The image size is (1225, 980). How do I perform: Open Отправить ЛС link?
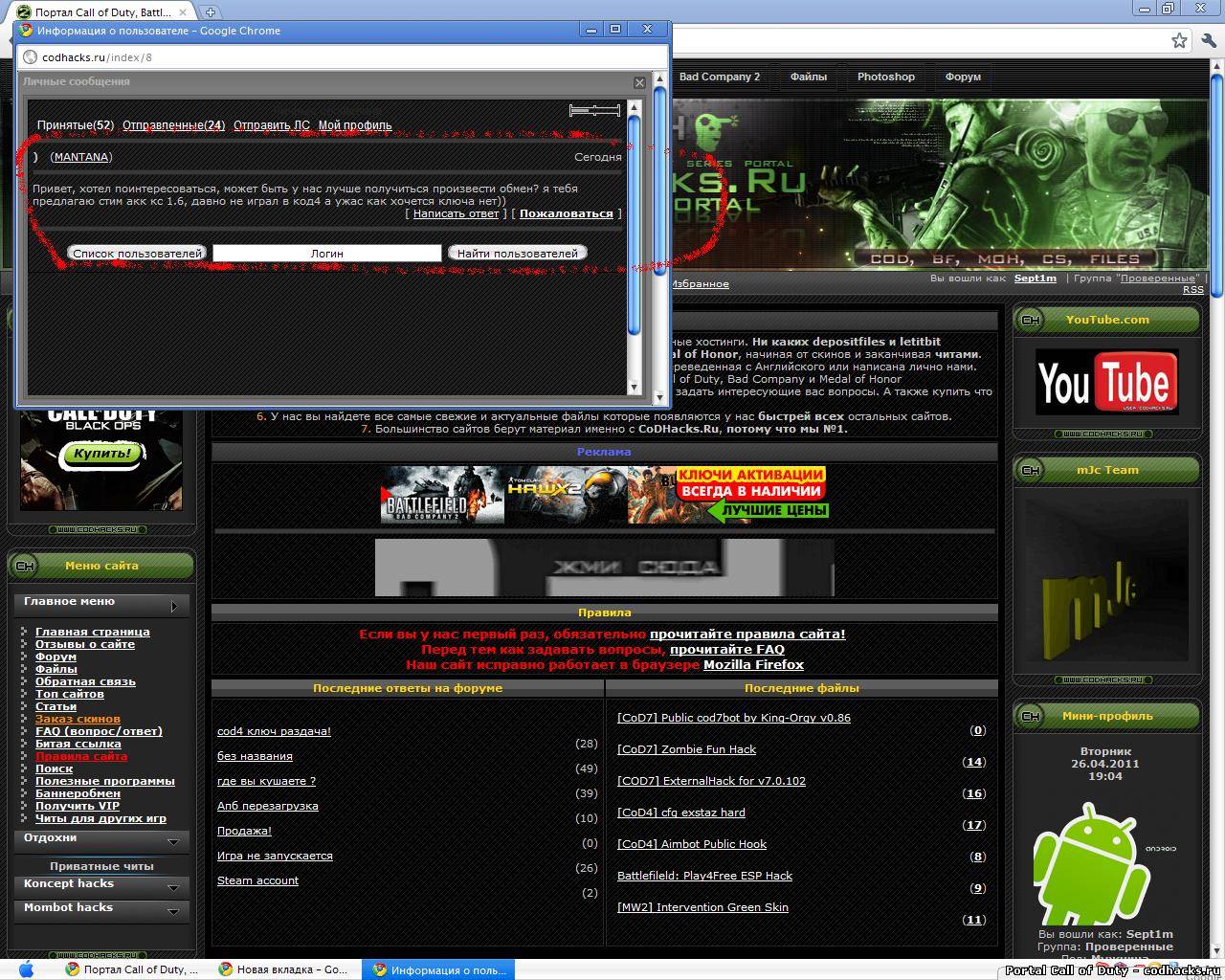pos(272,125)
